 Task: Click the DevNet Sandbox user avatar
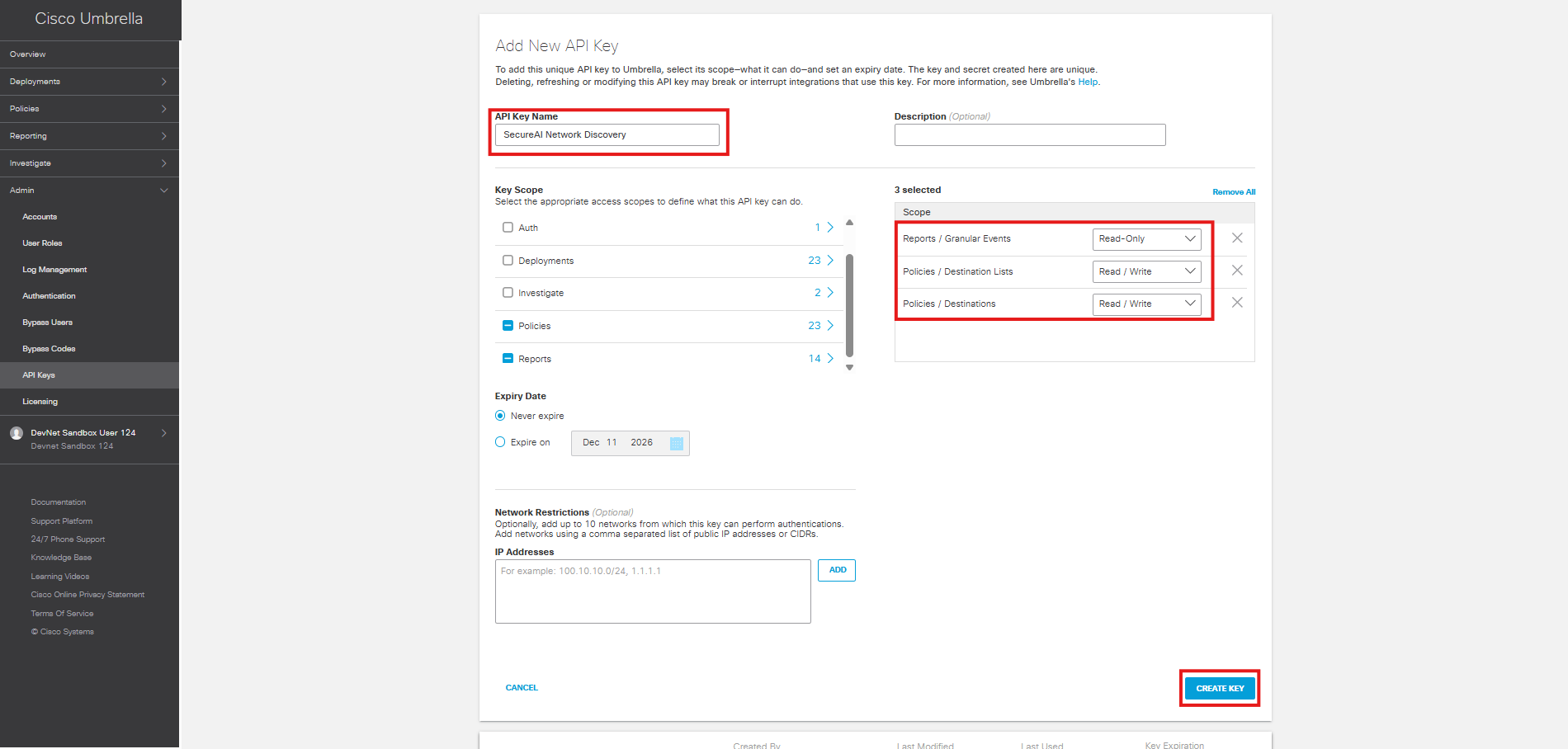coord(16,433)
